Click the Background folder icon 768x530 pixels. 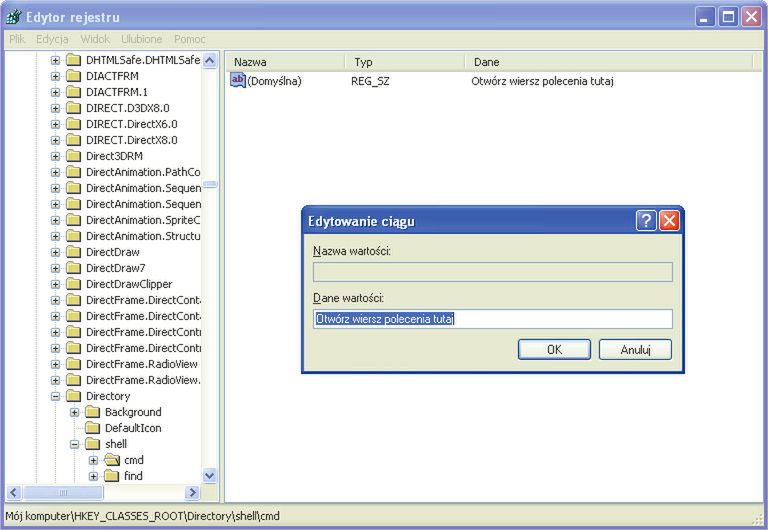click(x=92, y=412)
